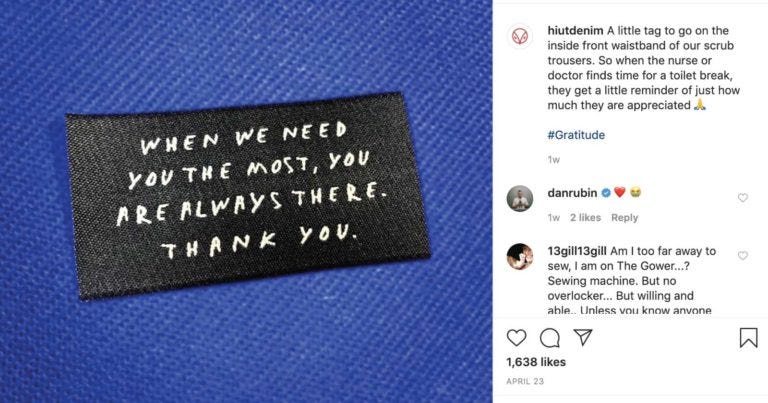Image resolution: width=768 pixels, height=403 pixels.
Task: Open the 1w caption timestamp
Action: [x=553, y=160]
